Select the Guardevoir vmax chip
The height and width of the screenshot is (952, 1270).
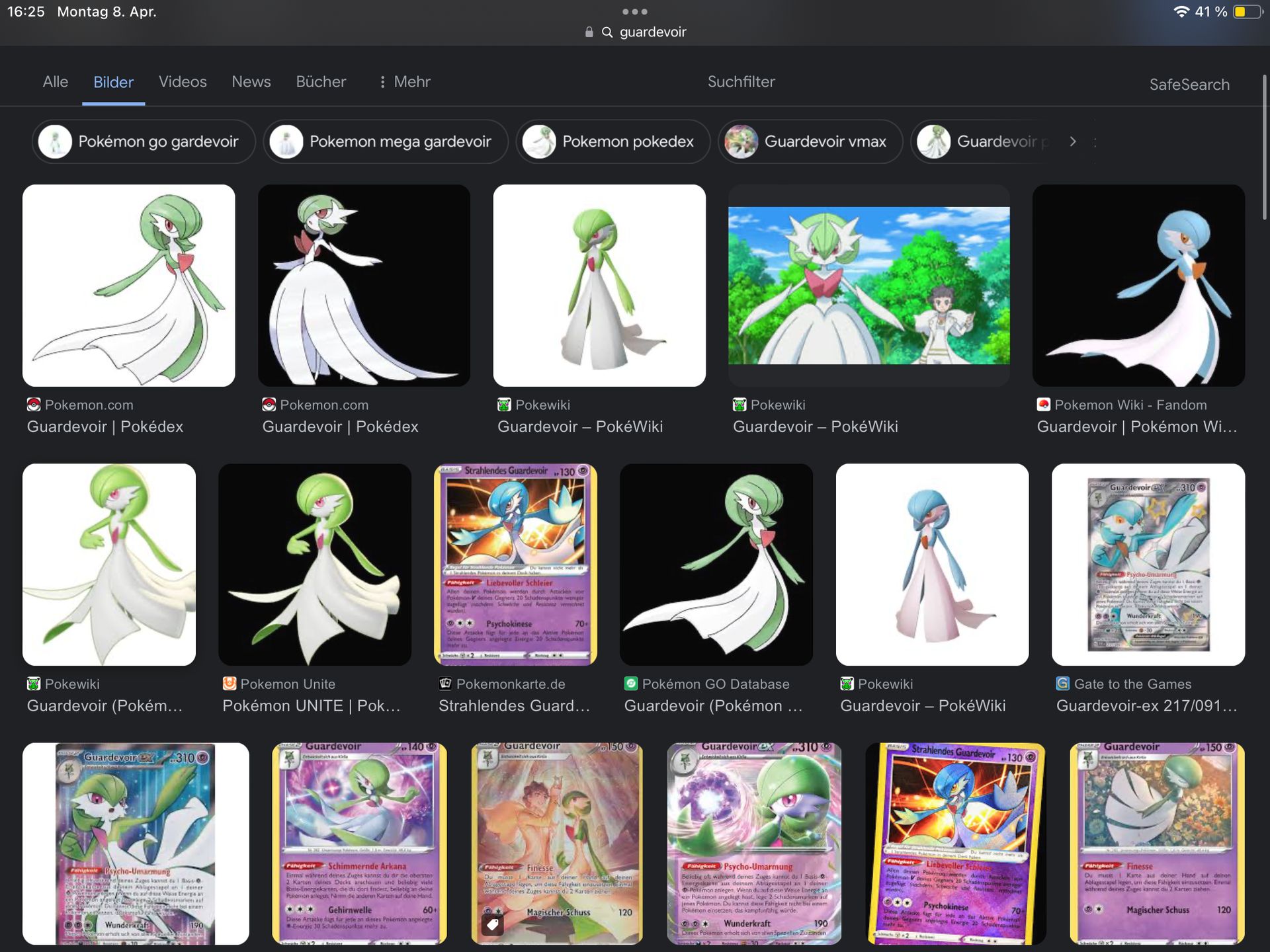[810, 141]
